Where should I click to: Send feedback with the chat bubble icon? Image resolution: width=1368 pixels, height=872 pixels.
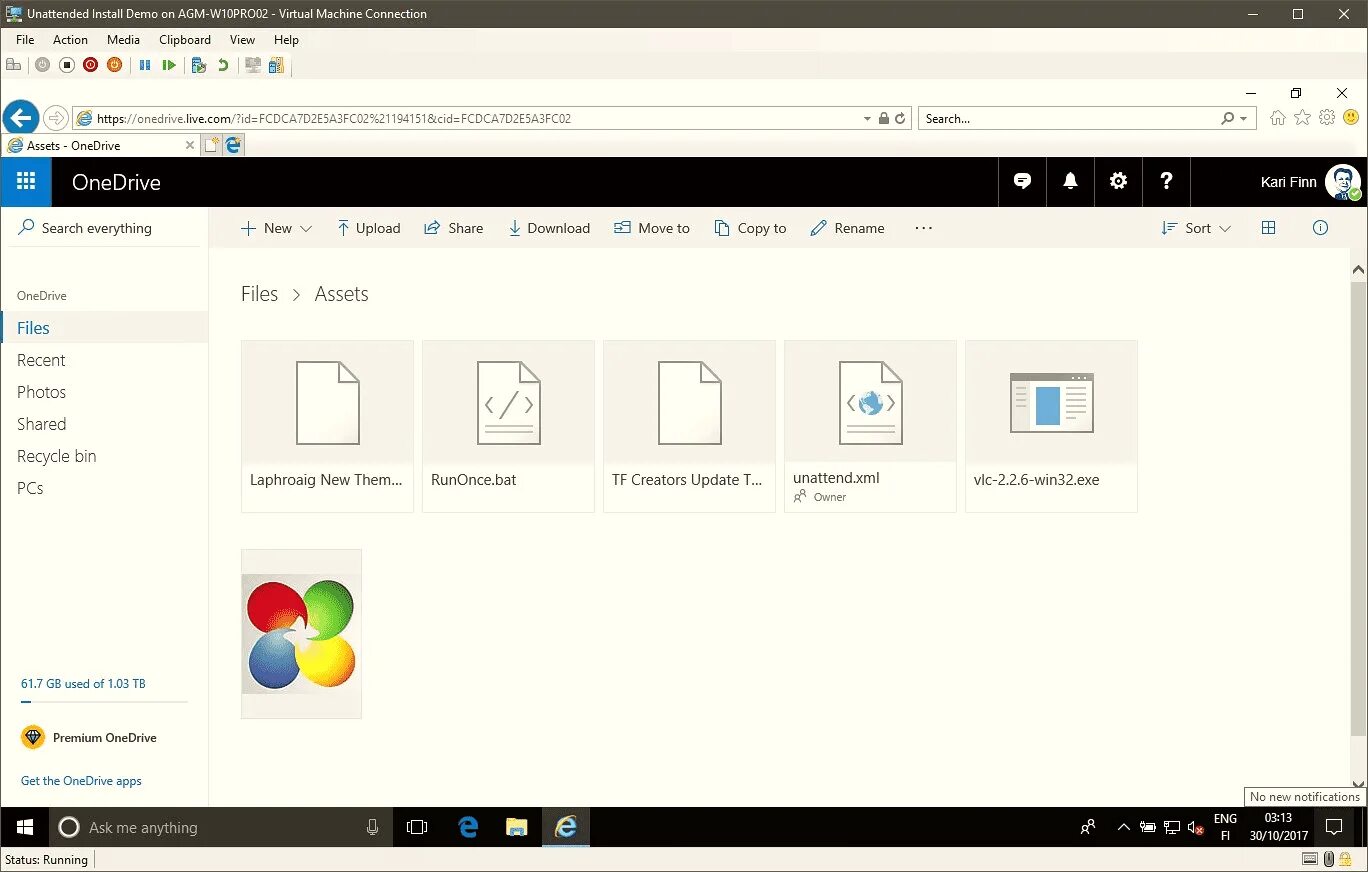[1022, 181]
